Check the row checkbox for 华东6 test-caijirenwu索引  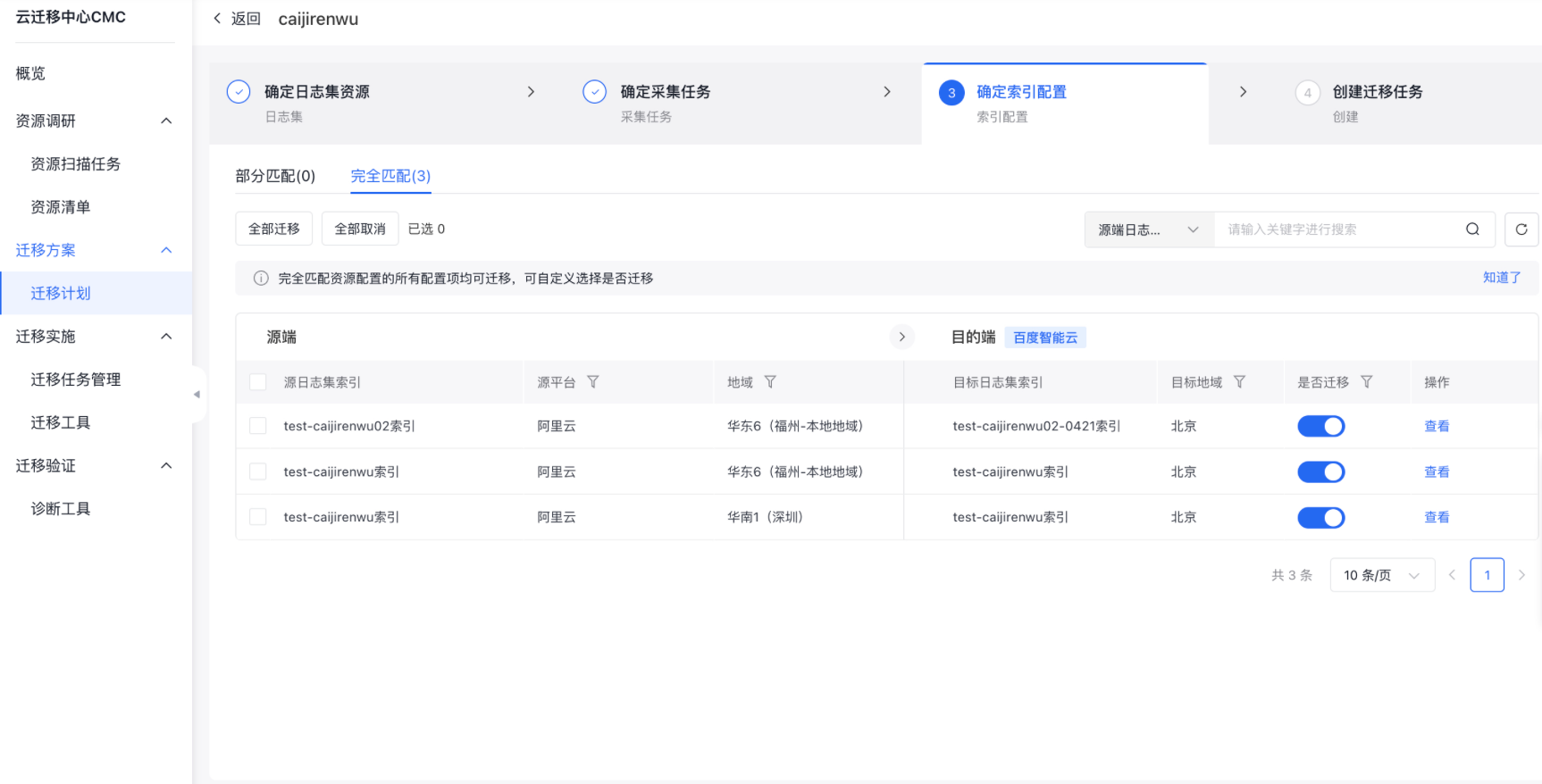(258, 471)
